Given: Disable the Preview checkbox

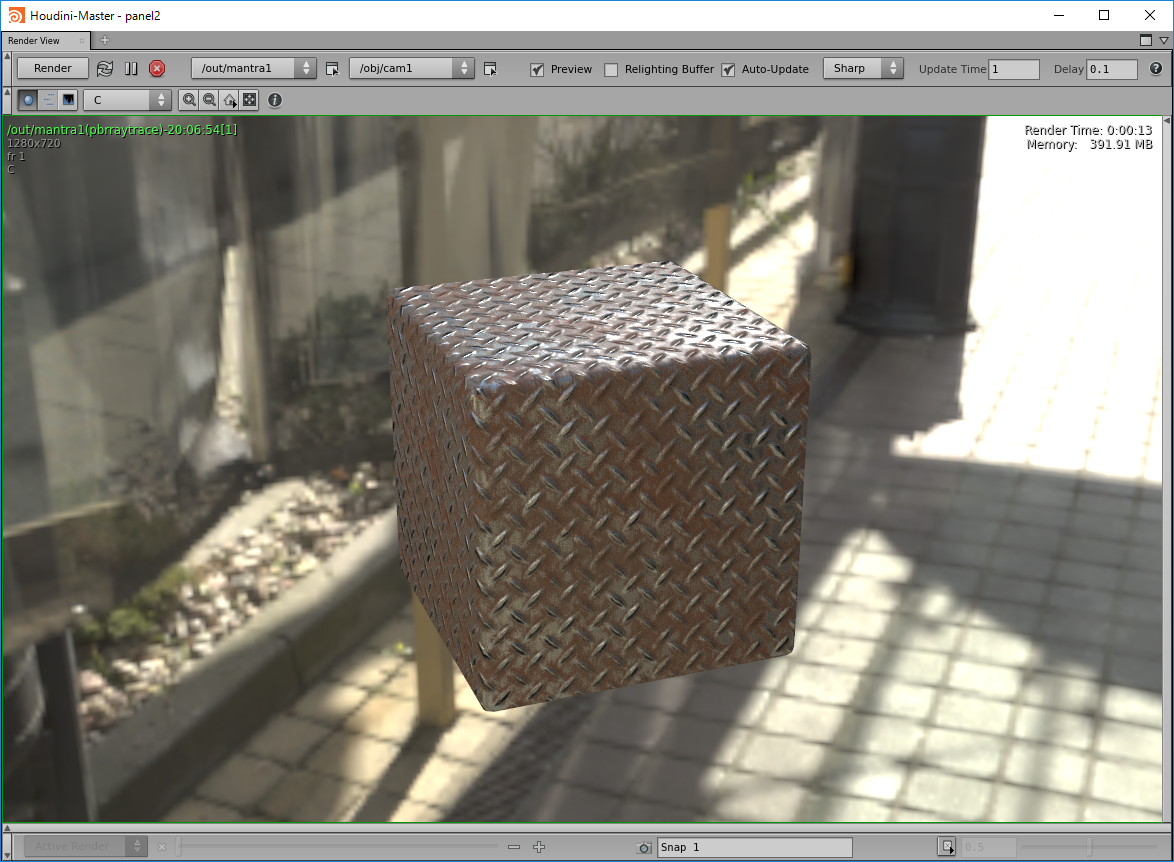Looking at the screenshot, I should [x=538, y=69].
